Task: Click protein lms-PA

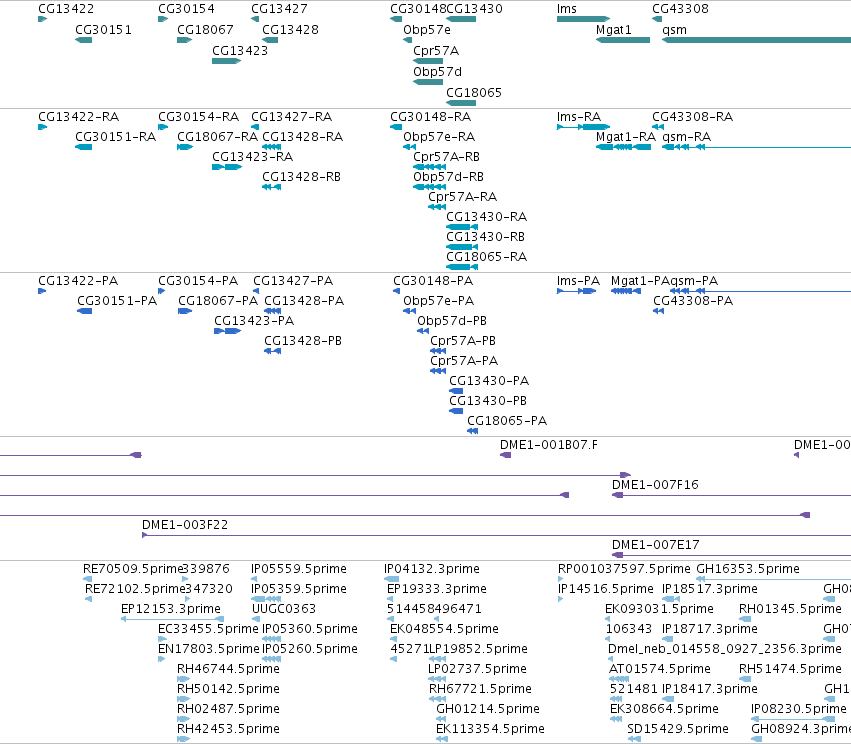Action: pyautogui.click(x=576, y=291)
